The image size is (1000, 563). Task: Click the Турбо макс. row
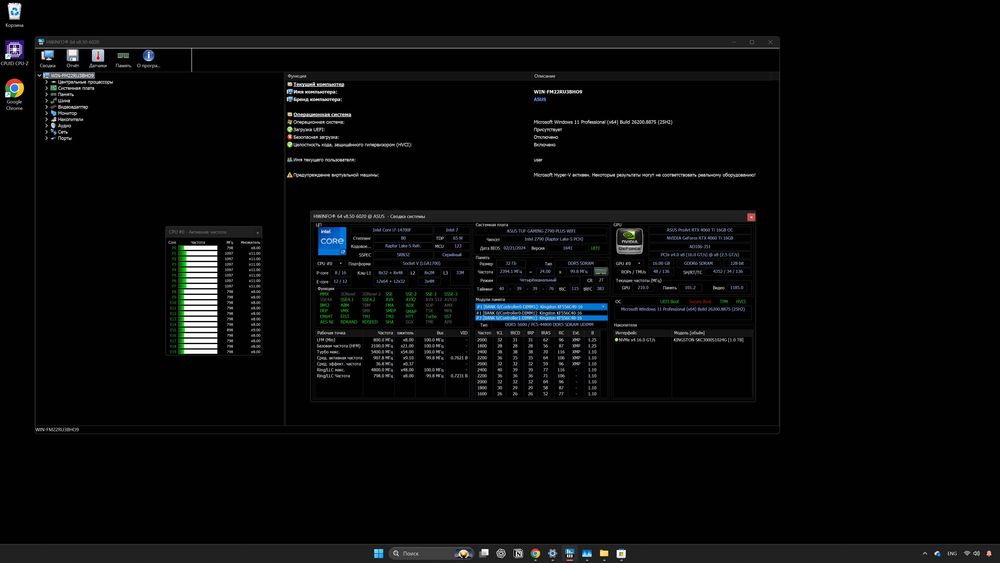(x=392, y=352)
